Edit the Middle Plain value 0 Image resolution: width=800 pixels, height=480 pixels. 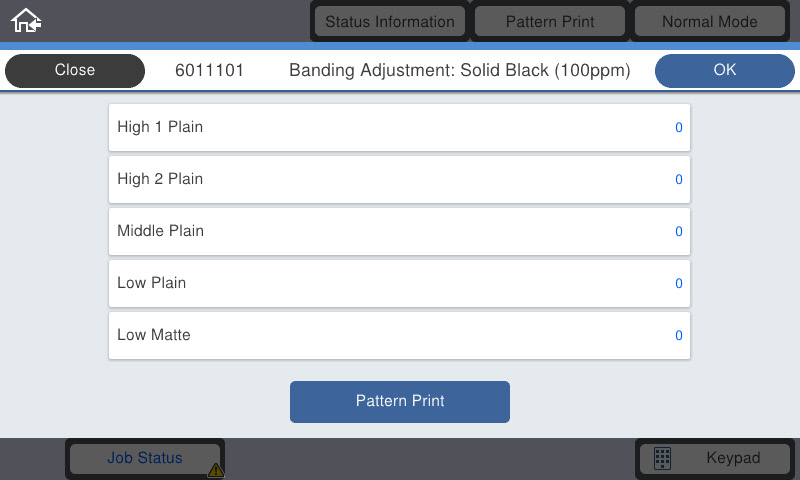(679, 232)
